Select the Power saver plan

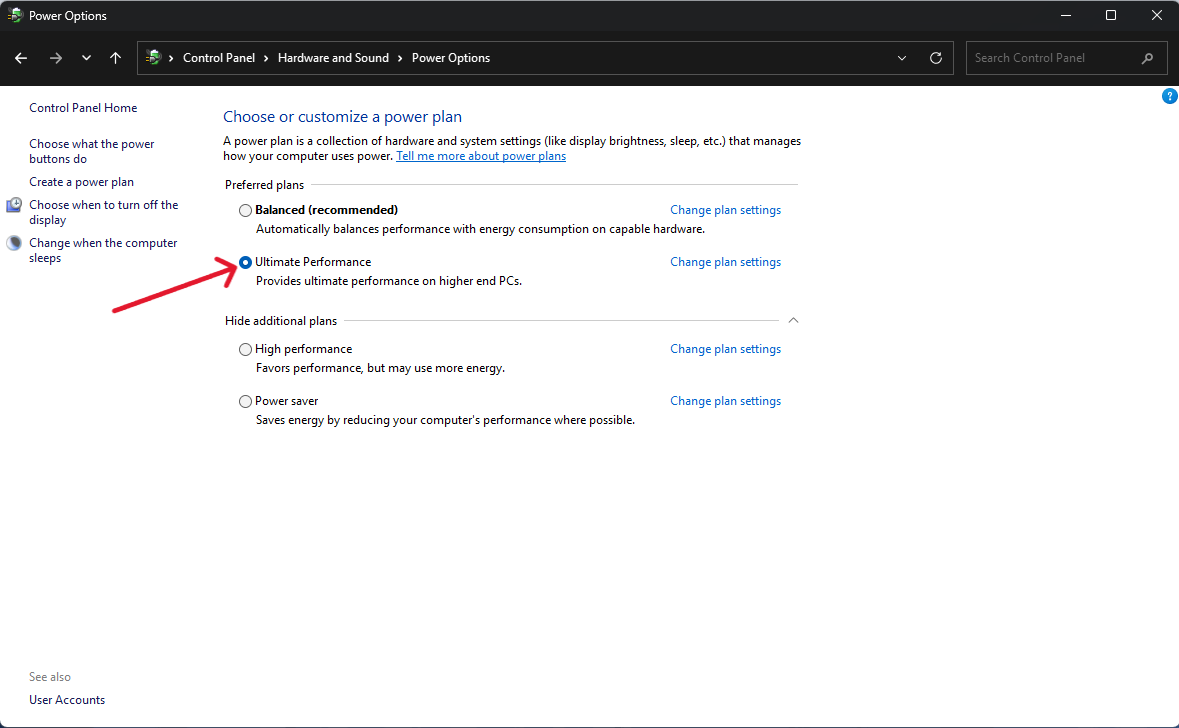[245, 401]
